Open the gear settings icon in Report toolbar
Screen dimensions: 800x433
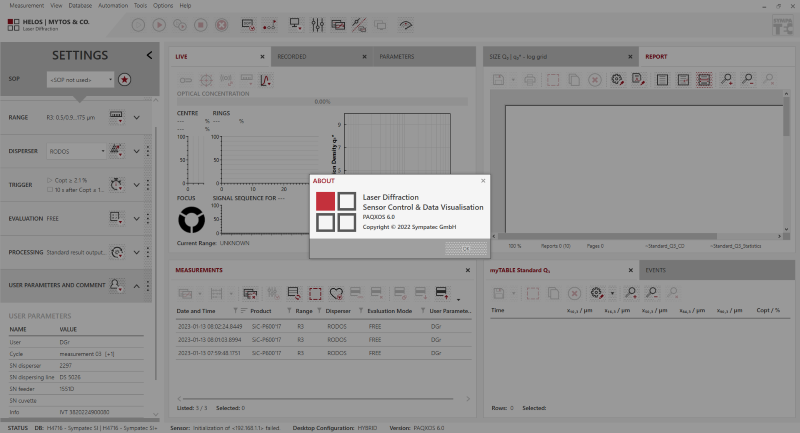point(617,80)
